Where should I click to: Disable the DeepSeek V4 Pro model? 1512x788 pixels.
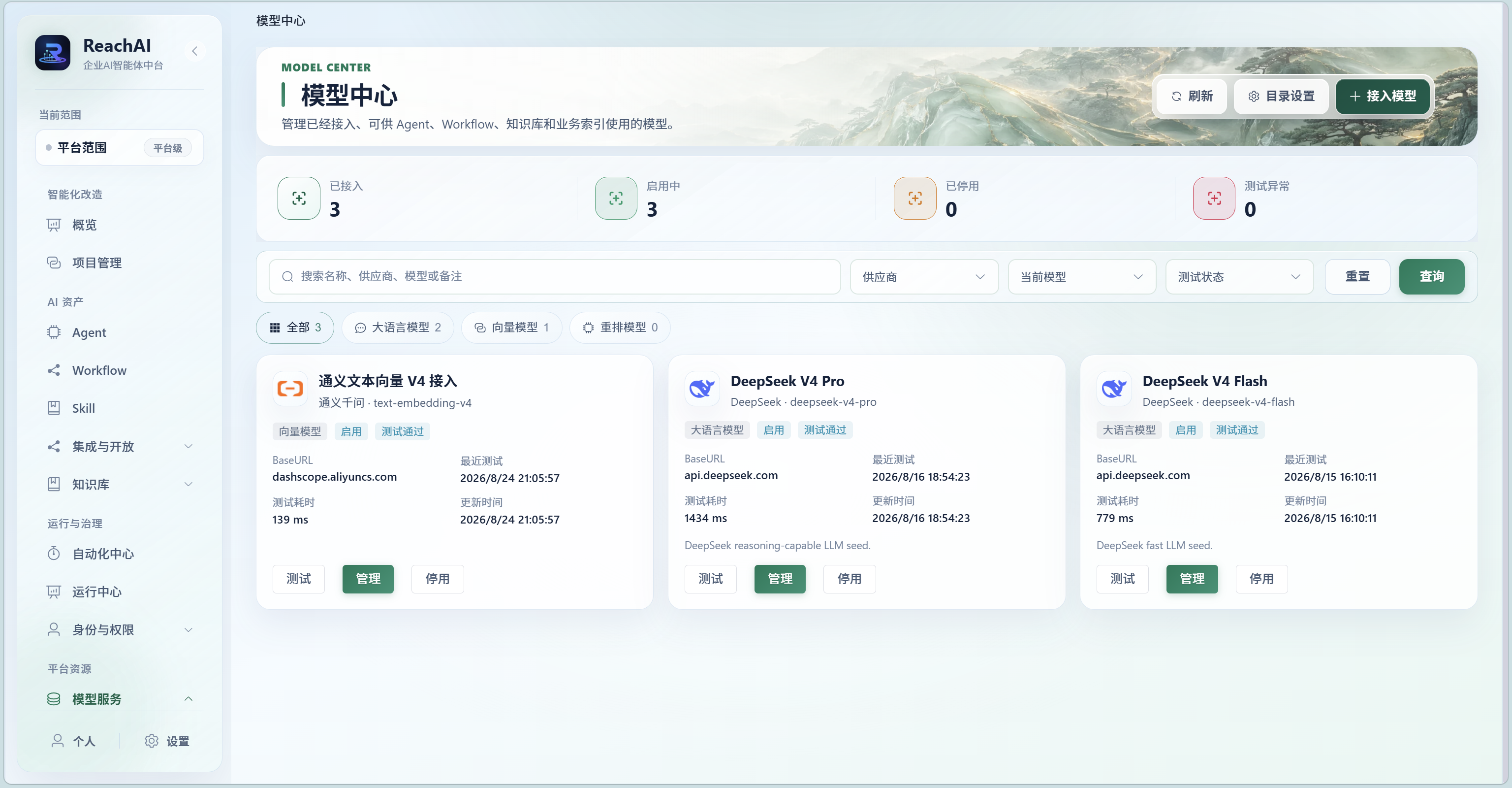850,579
